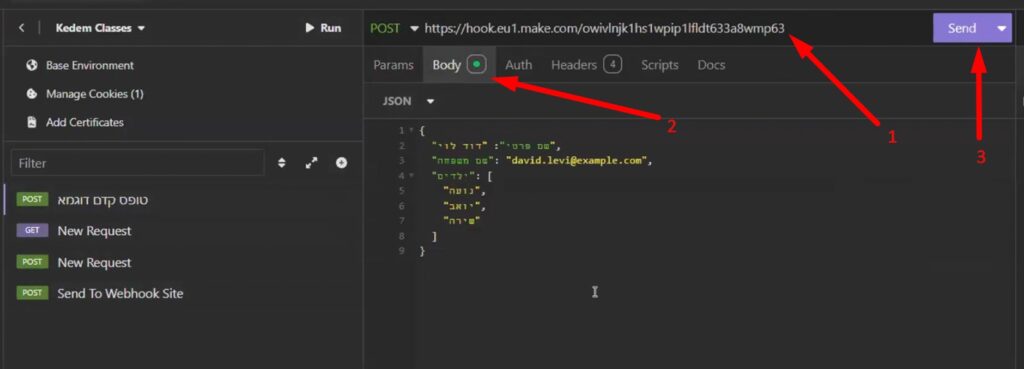Open the JSON body type dropdown
The height and width of the screenshot is (369, 1024).
(x=408, y=101)
